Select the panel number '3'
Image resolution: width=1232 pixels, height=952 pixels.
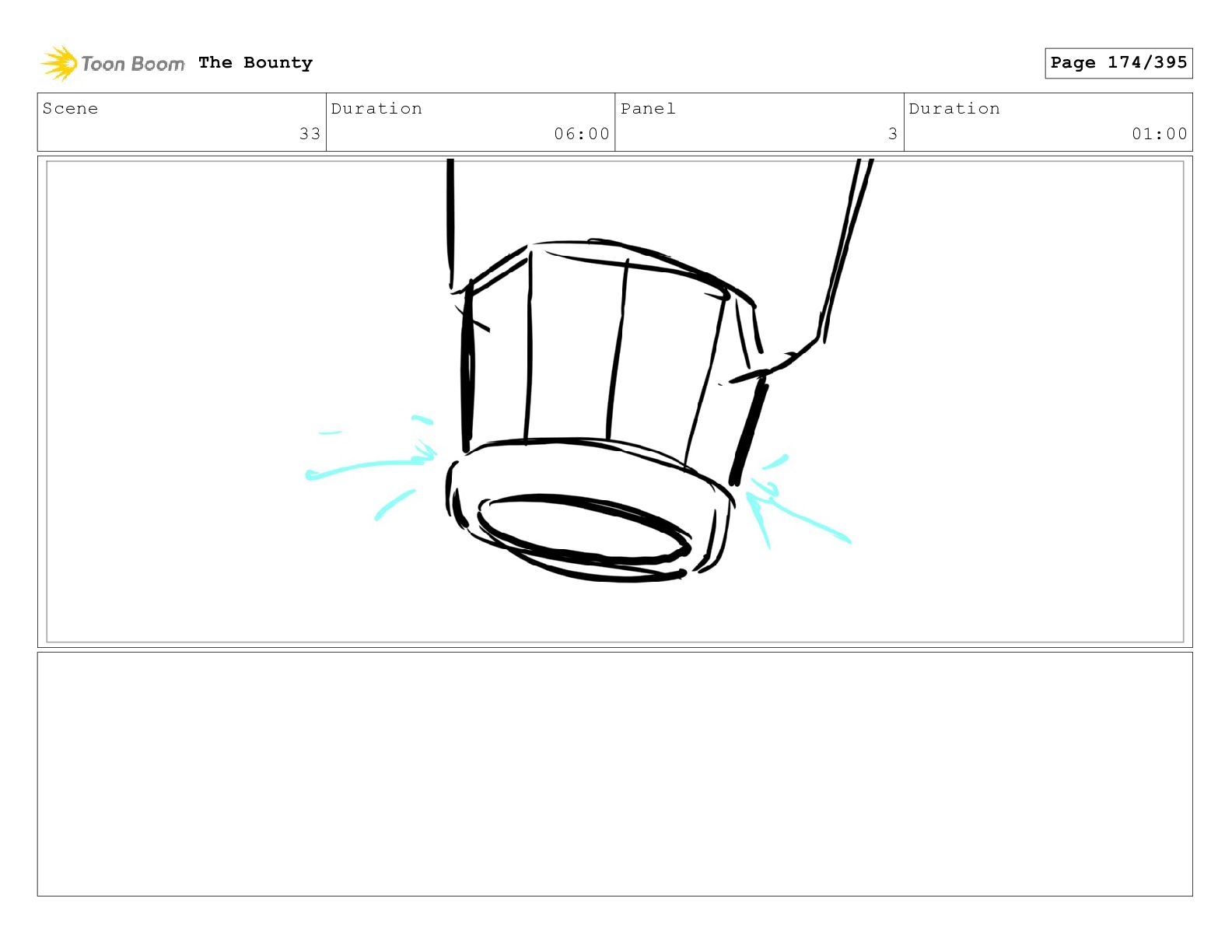[x=893, y=134]
